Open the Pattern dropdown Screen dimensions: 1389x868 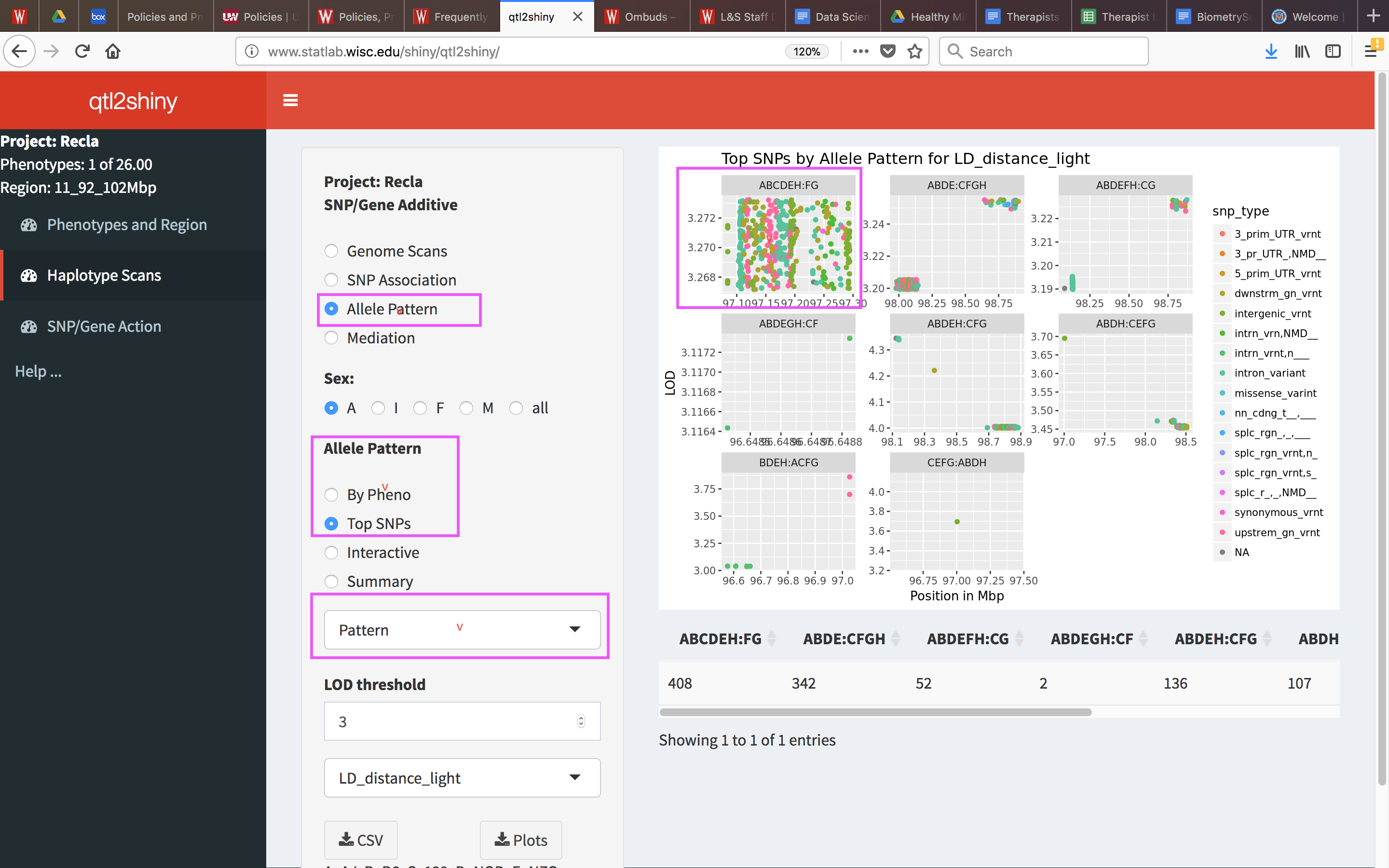pos(462,630)
